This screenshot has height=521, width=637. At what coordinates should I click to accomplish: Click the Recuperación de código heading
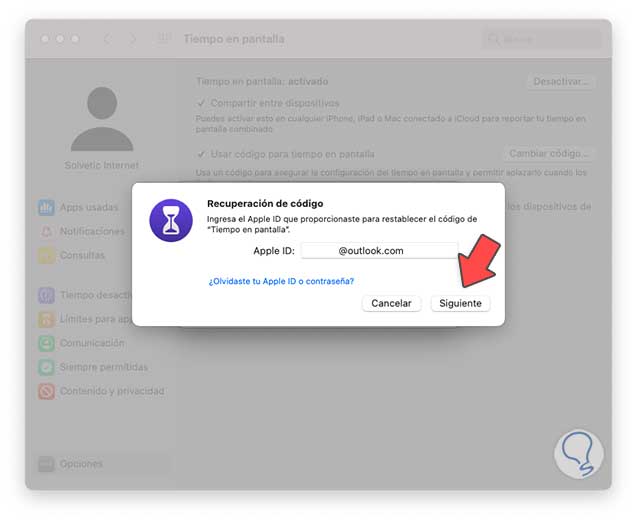pos(265,203)
